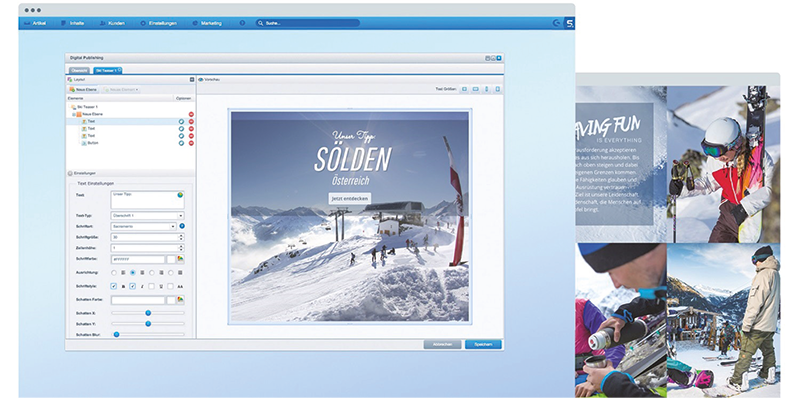800x398 pixels.
Task: Toggle the underline Schriftstyle checkbox
Action: tap(152, 286)
